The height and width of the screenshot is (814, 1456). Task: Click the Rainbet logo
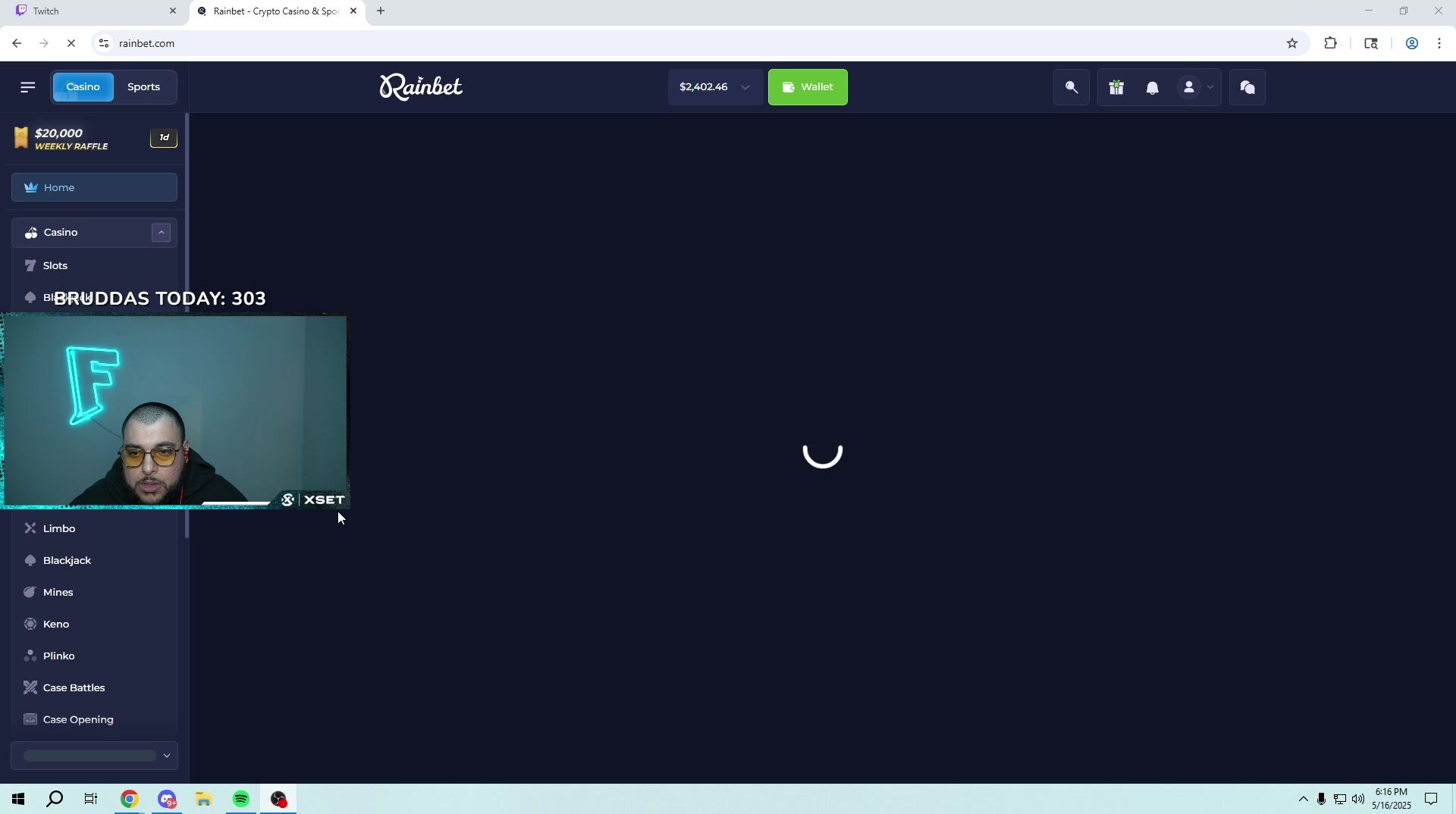[x=421, y=87]
